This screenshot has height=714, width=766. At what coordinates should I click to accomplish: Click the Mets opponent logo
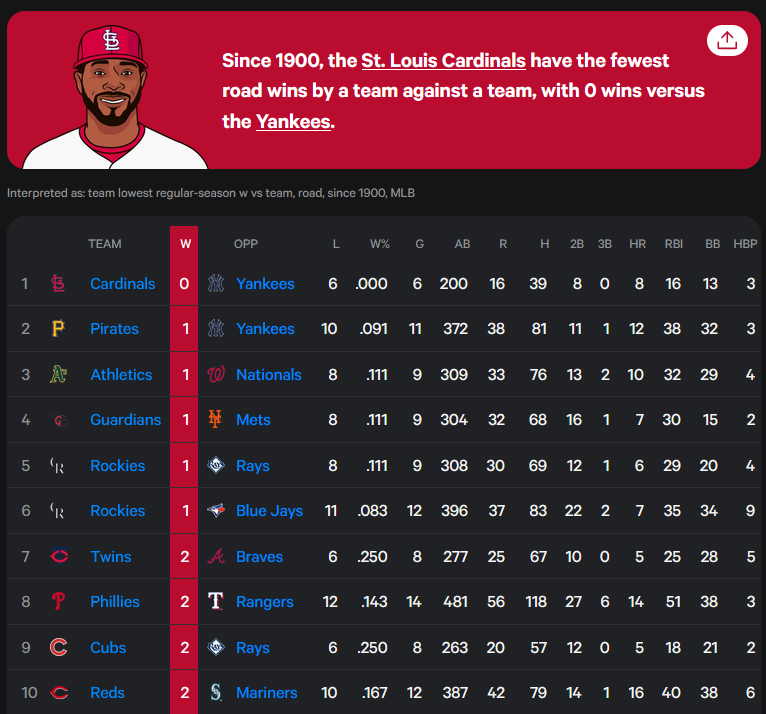click(x=215, y=419)
